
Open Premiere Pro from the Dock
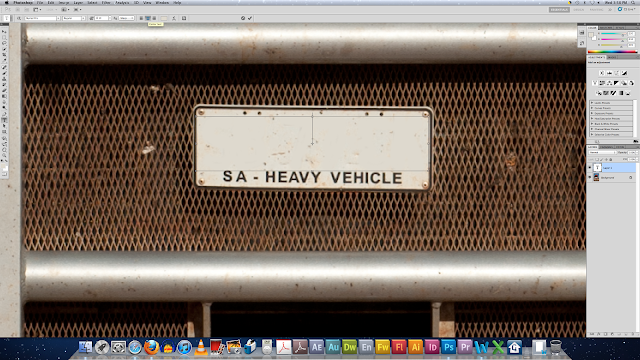point(465,347)
